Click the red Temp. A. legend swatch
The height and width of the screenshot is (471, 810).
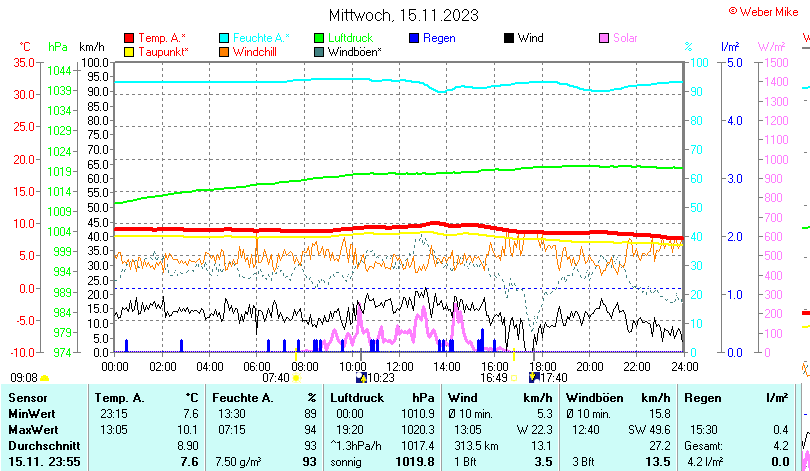click(129, 38)
